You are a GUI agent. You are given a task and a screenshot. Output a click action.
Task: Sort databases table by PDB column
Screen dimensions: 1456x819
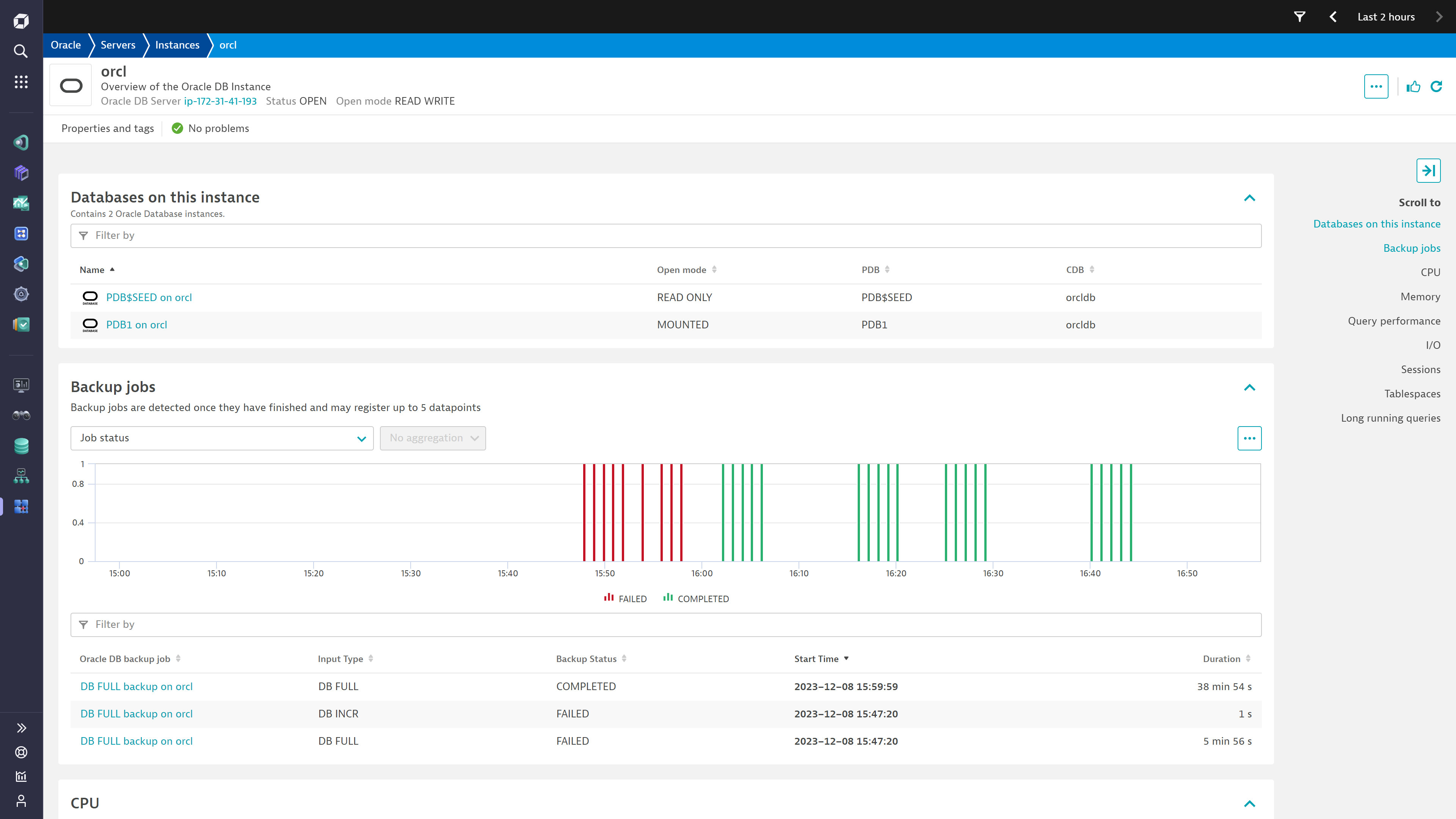pos(875,270)
